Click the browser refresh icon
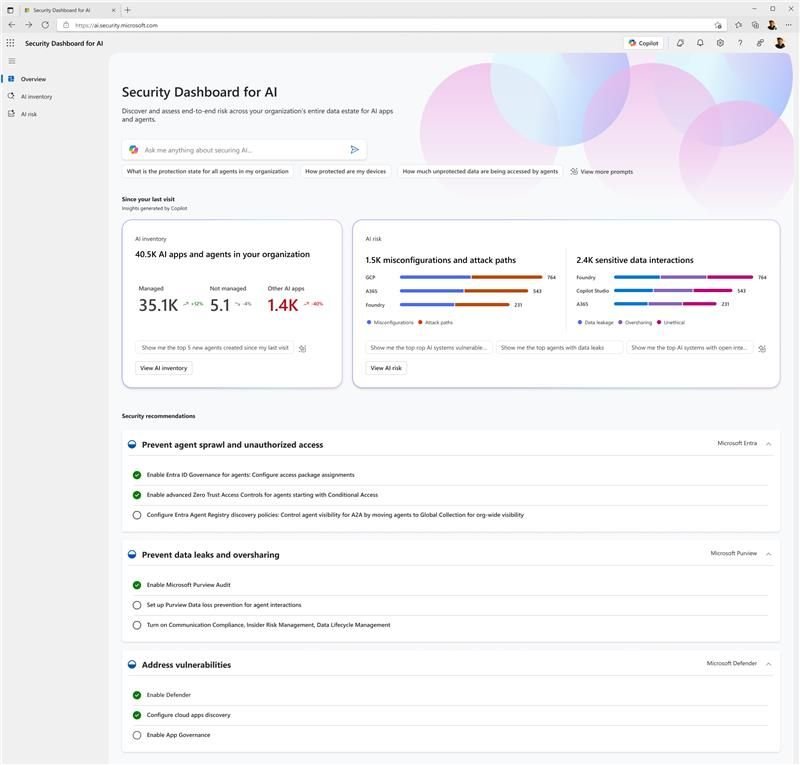 coord(45,24)
